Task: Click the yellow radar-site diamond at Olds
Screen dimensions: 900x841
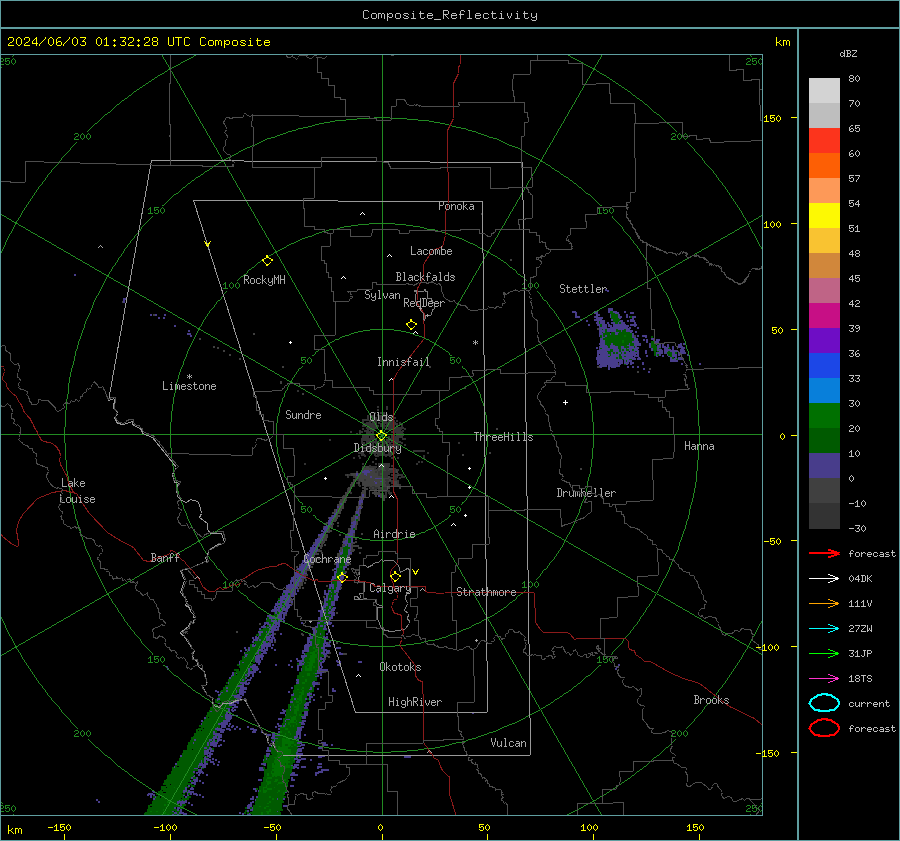Action: 381,436
